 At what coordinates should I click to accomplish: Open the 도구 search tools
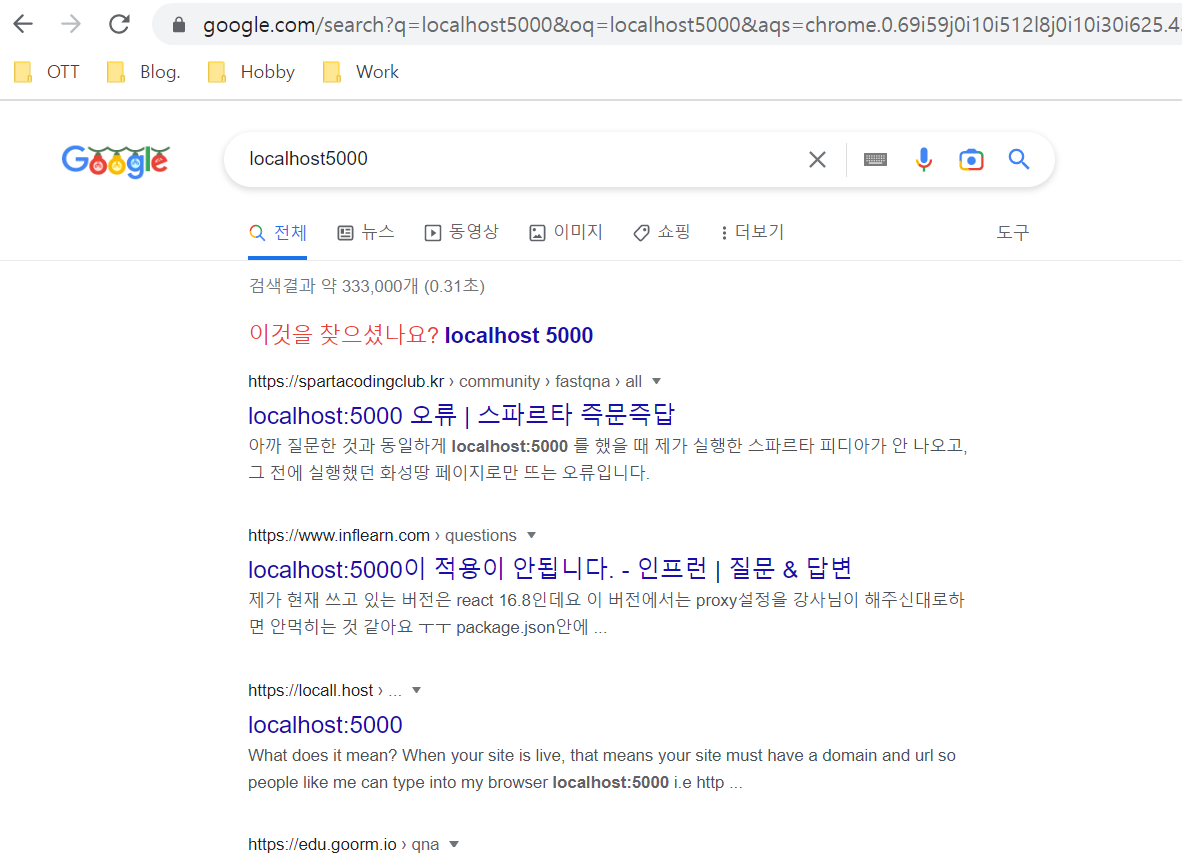1012,232
